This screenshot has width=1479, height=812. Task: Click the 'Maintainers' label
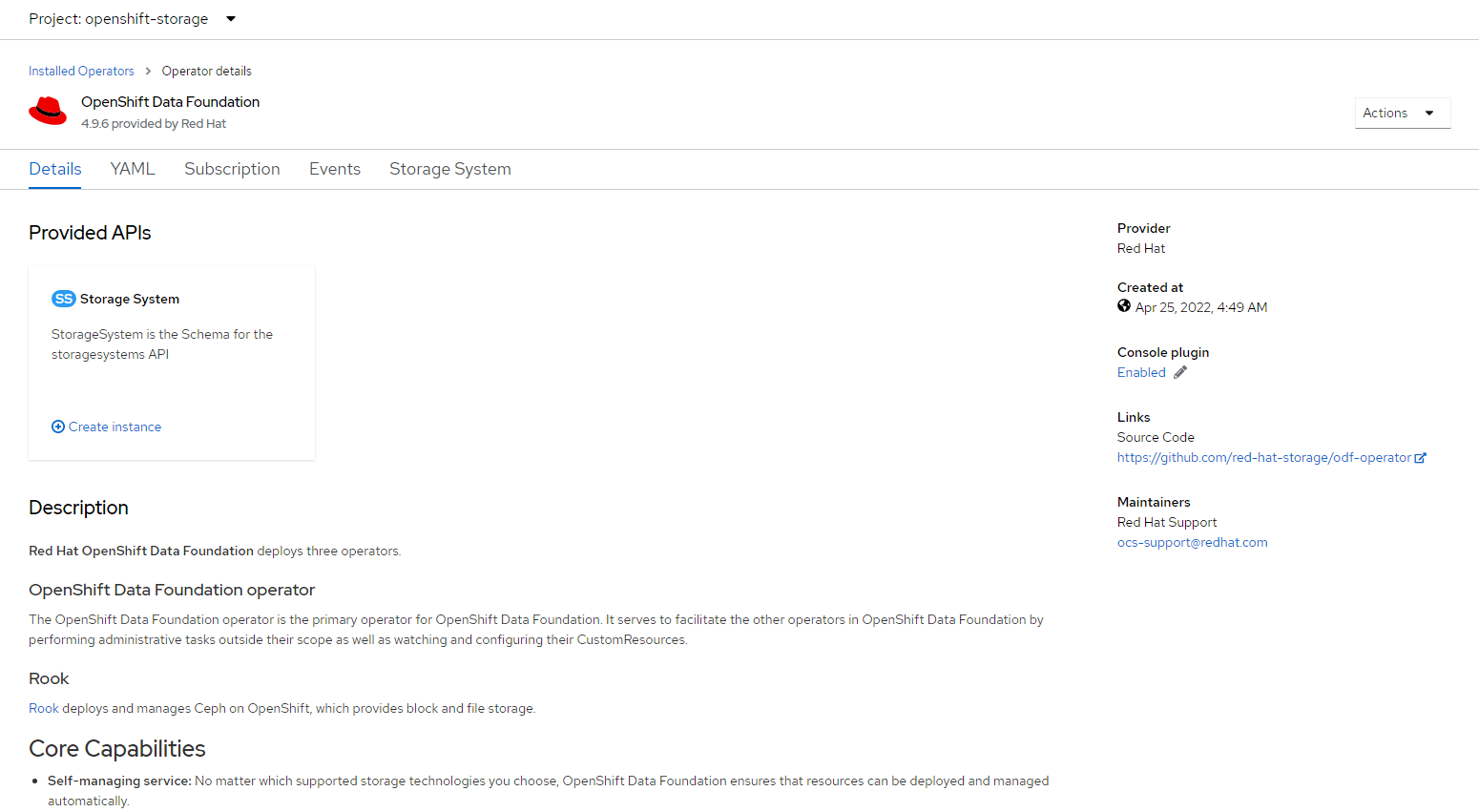pos(1154,502)
